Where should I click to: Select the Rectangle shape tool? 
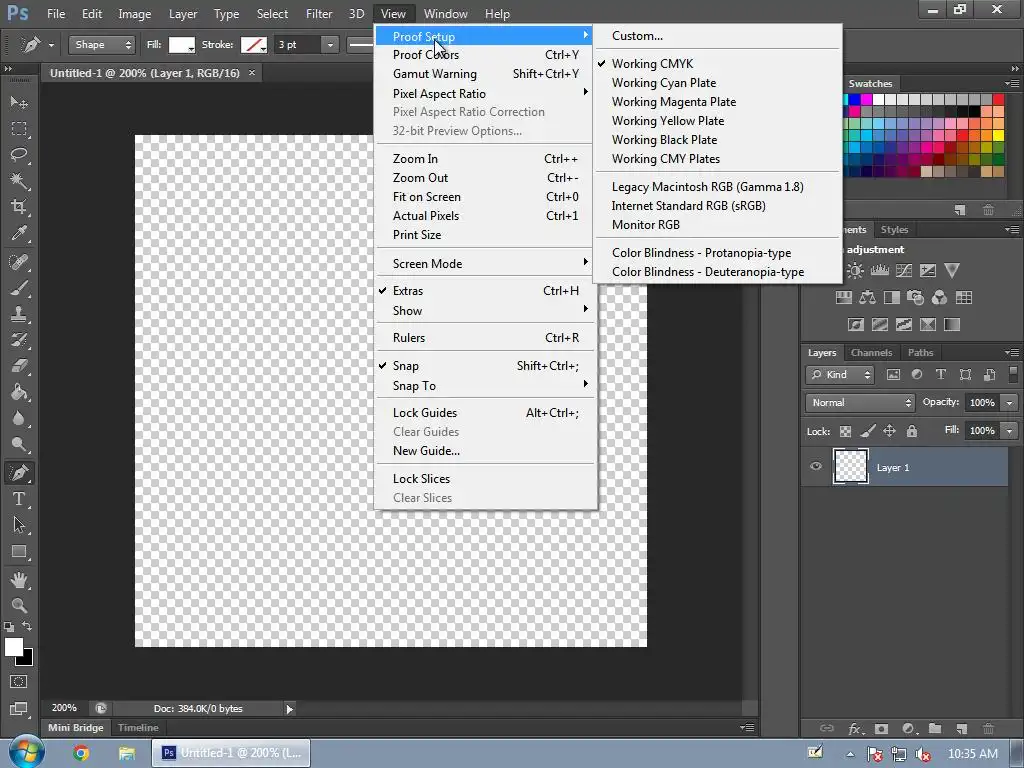(x=19, y=552)
